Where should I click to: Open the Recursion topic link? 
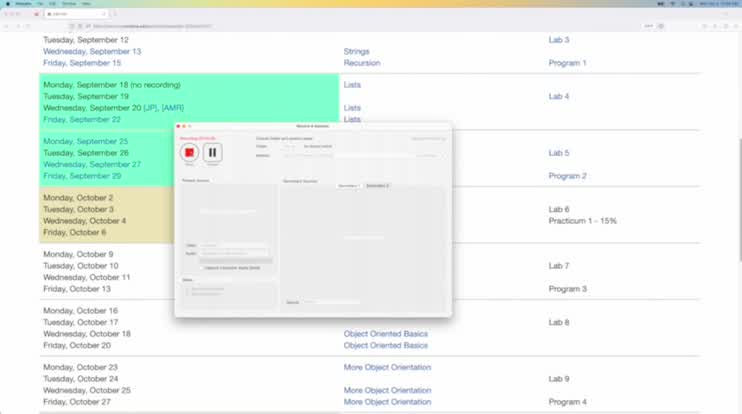(362, 63)
